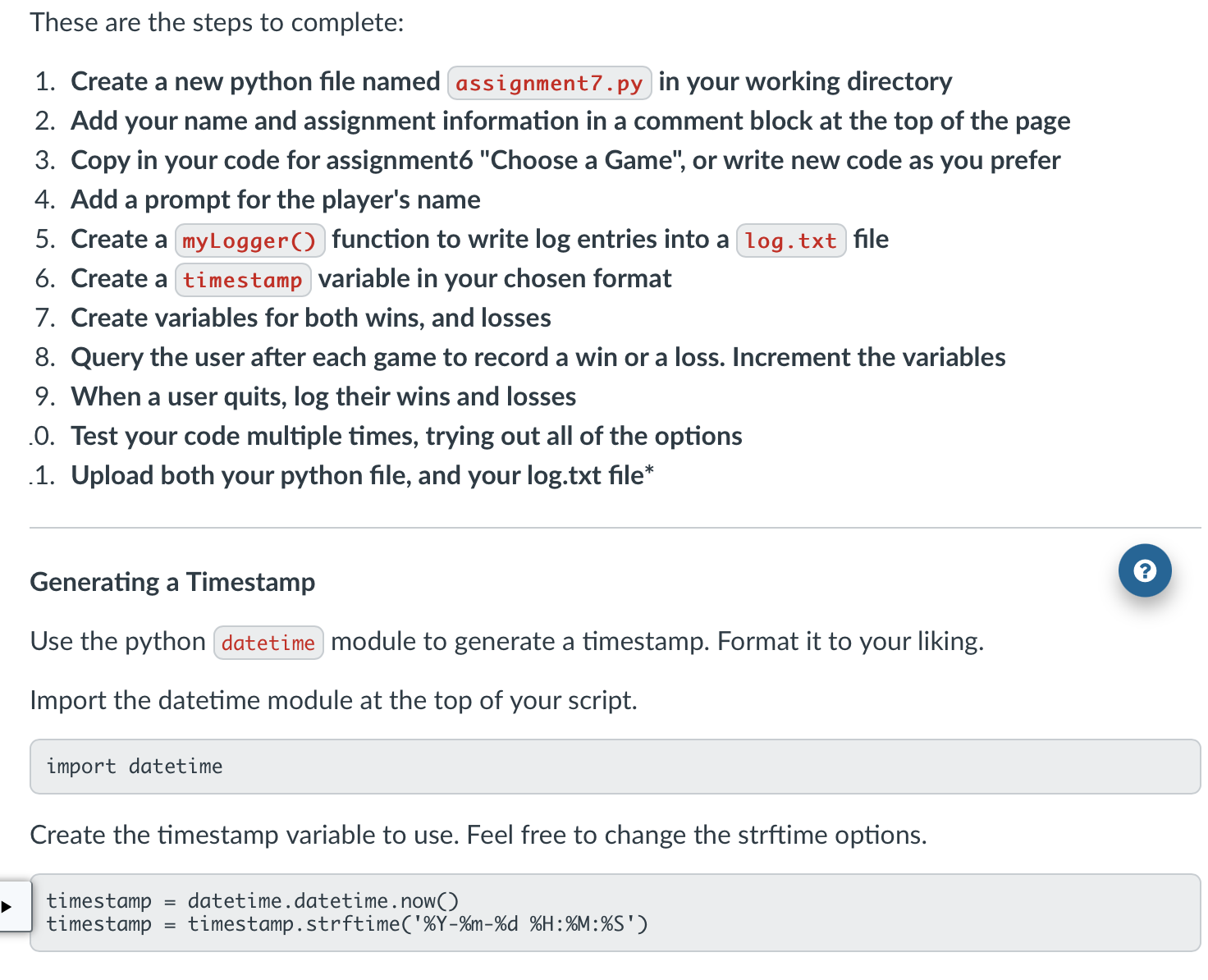Click step 3 about copying assignment6 code

pyautogui.click(x=565, y=160)
